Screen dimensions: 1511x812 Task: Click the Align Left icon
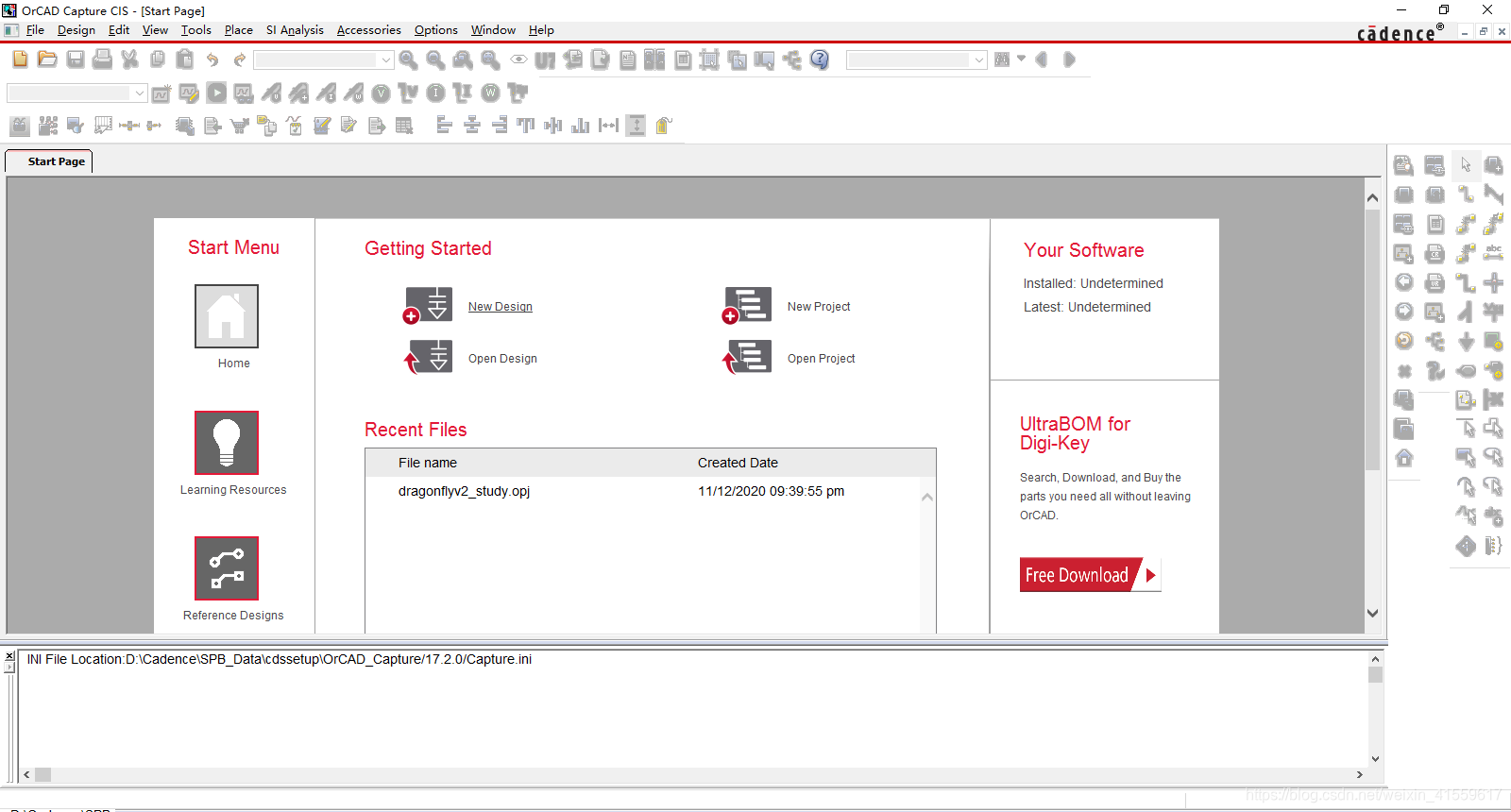click(445, 126)
